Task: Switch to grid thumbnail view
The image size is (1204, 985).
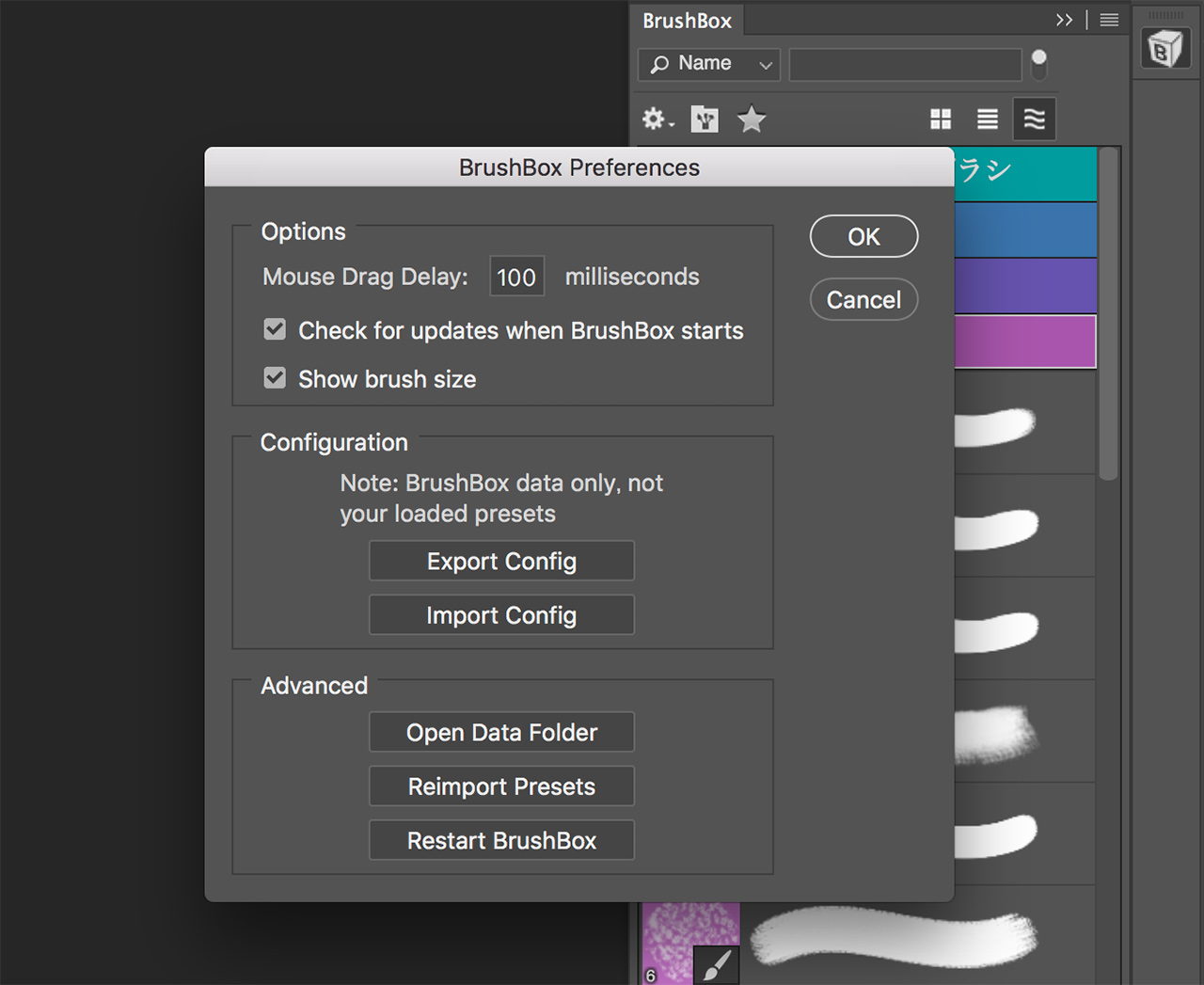Action: [x=941, y=119]
